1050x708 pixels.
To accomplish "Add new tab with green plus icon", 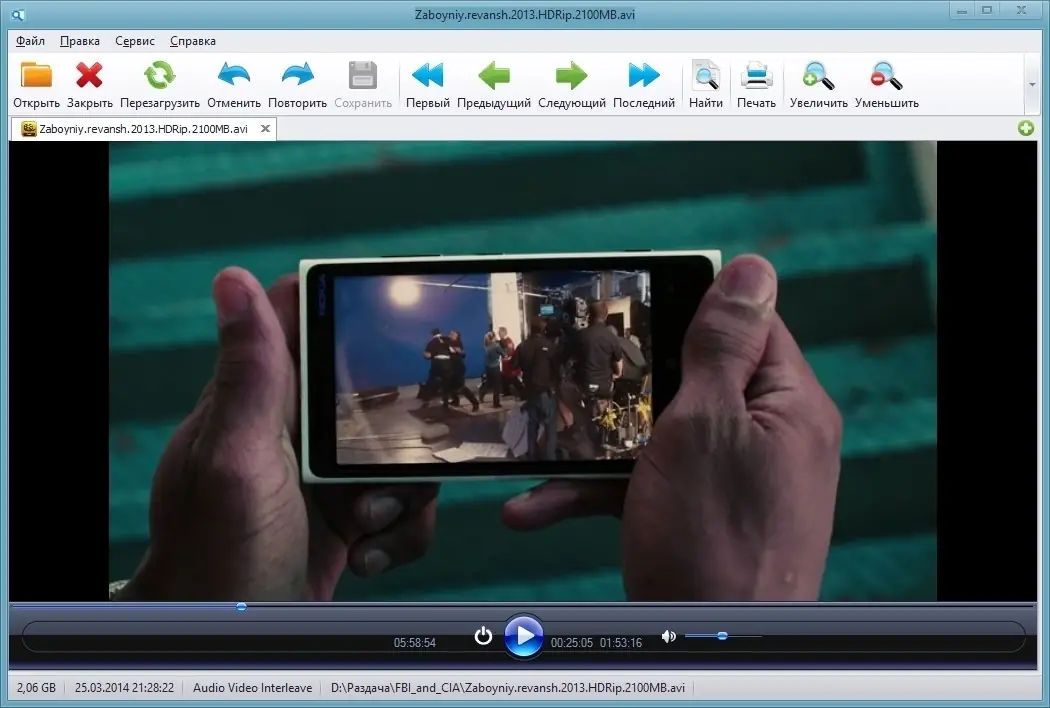I will [1025, 128].
